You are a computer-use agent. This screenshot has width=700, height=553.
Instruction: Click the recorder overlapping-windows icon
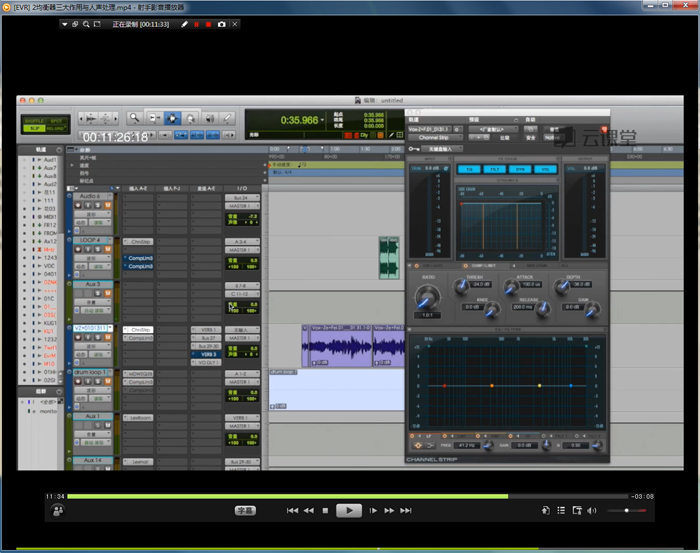[75, 24]
